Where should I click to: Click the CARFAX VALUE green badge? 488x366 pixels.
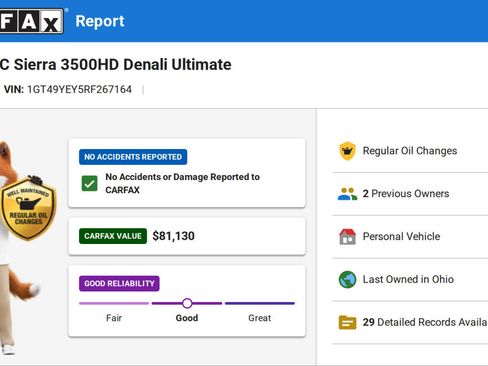[113, 236]
